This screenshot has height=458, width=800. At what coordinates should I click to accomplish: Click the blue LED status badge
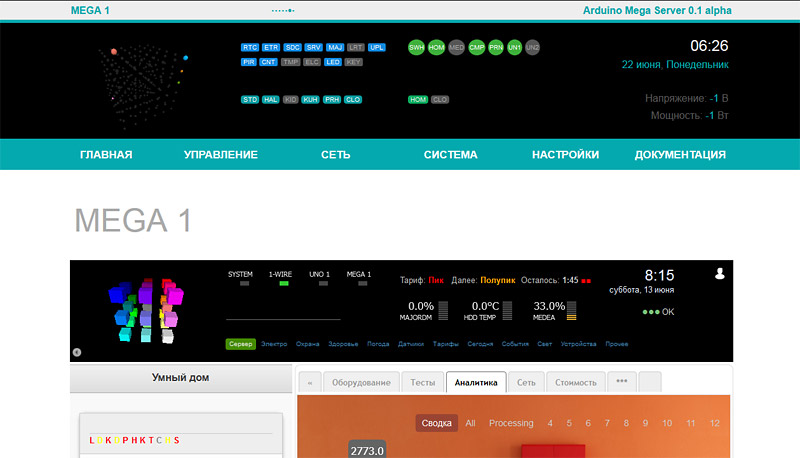333,62
